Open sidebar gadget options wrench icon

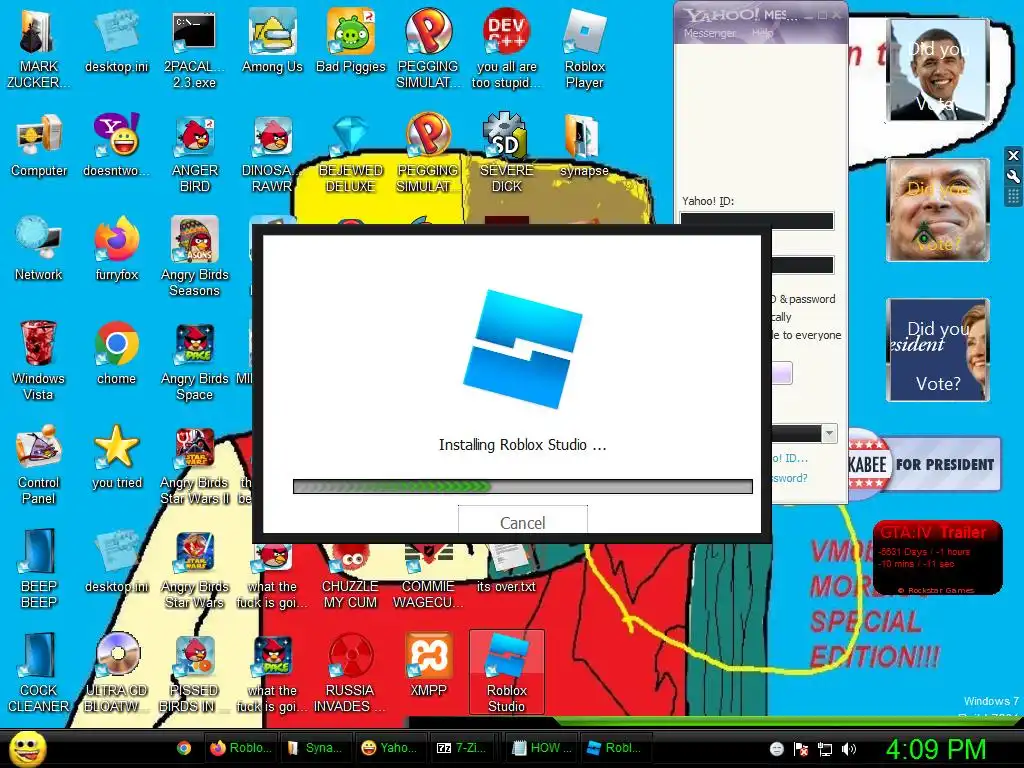1013,176
